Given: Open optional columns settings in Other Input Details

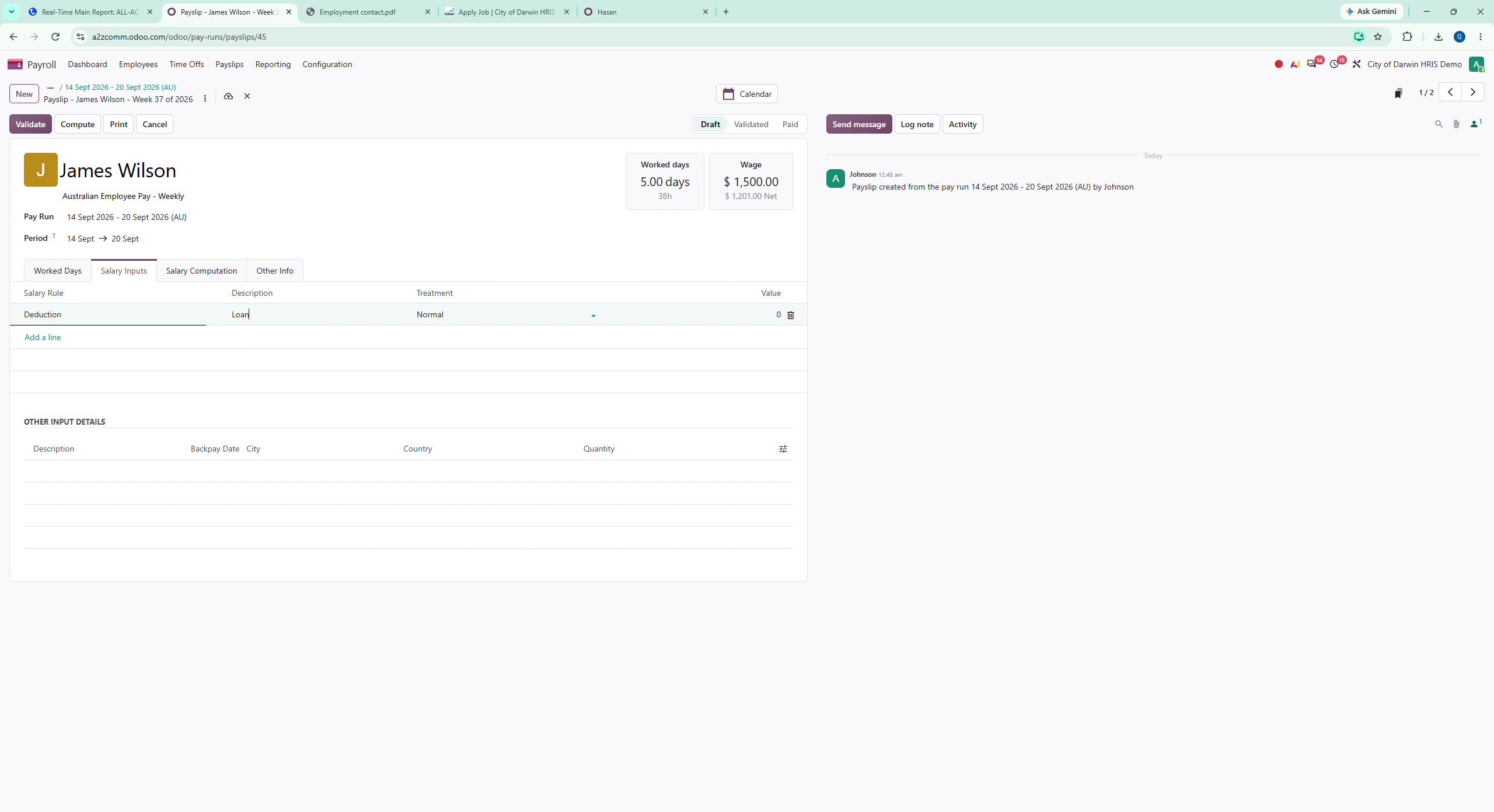Looking at the screenshot, I should pyautogui.click(x=783, y=449).
